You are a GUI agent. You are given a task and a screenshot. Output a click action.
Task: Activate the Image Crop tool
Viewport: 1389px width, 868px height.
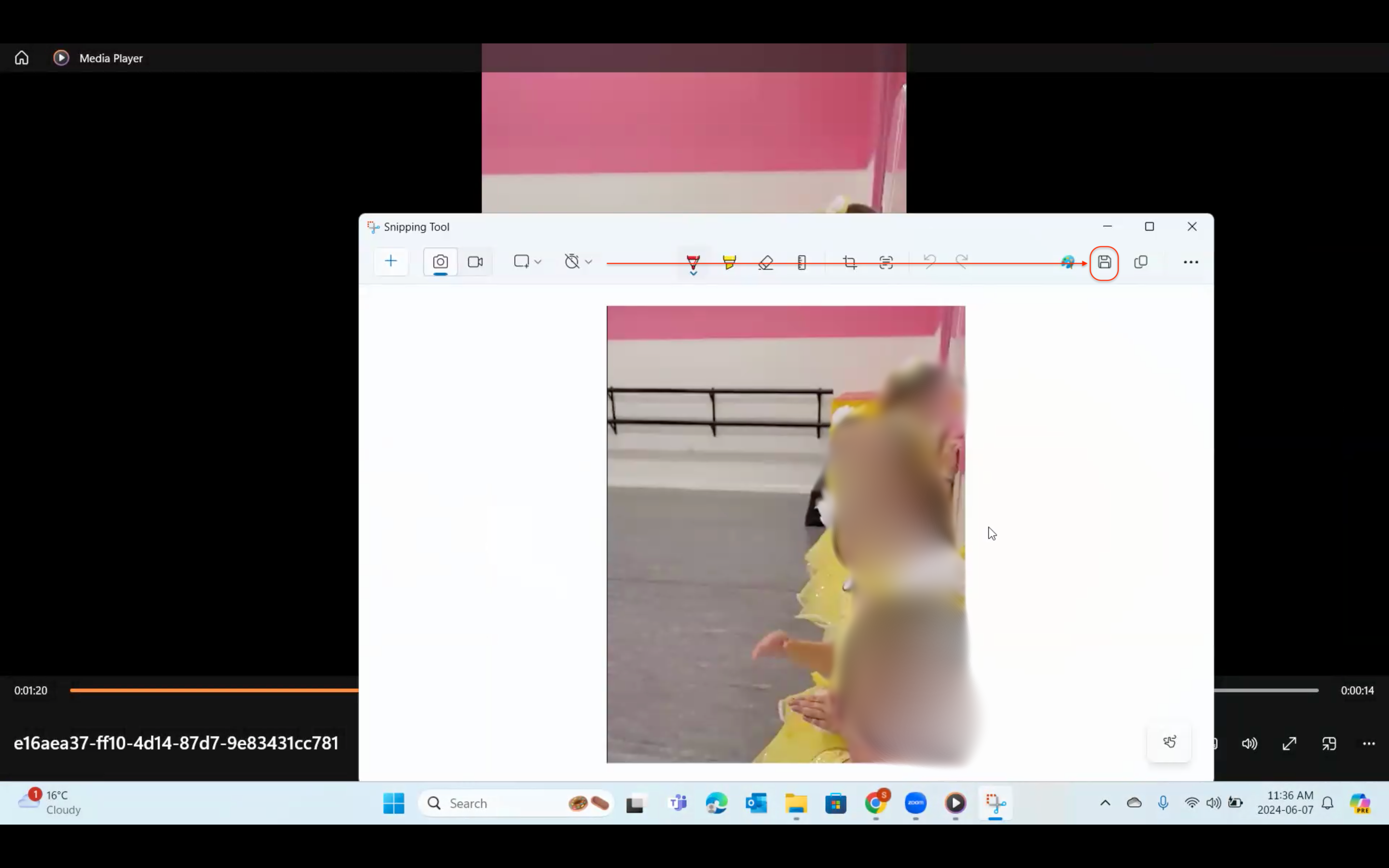[x=849, y=262]
